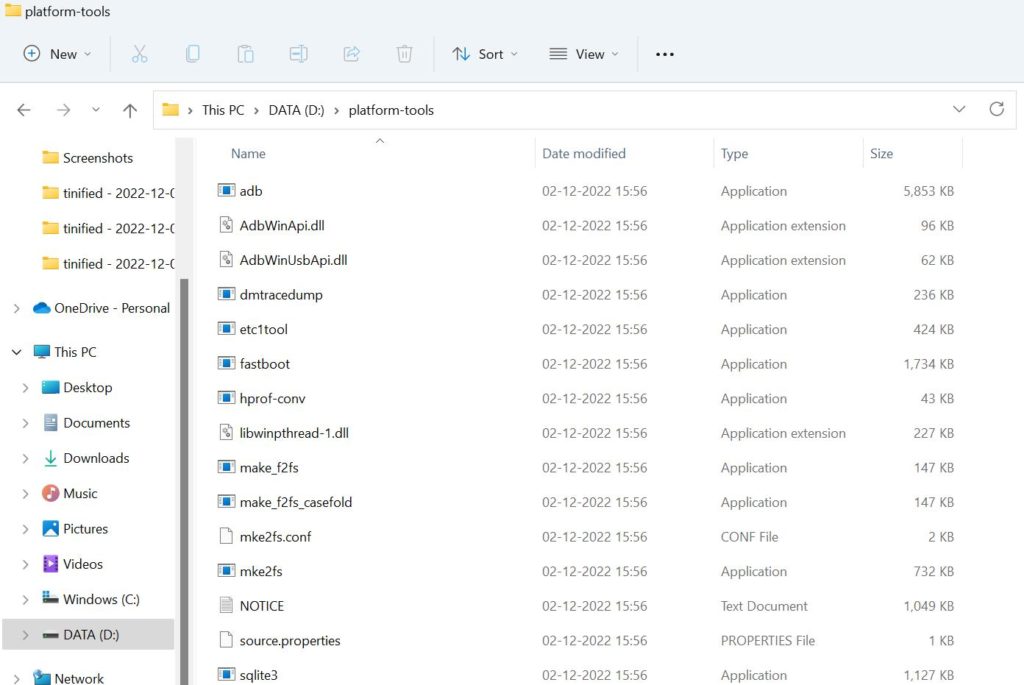Open the View layout menu
Screen dimensions: 1024x685
(584, 54)
